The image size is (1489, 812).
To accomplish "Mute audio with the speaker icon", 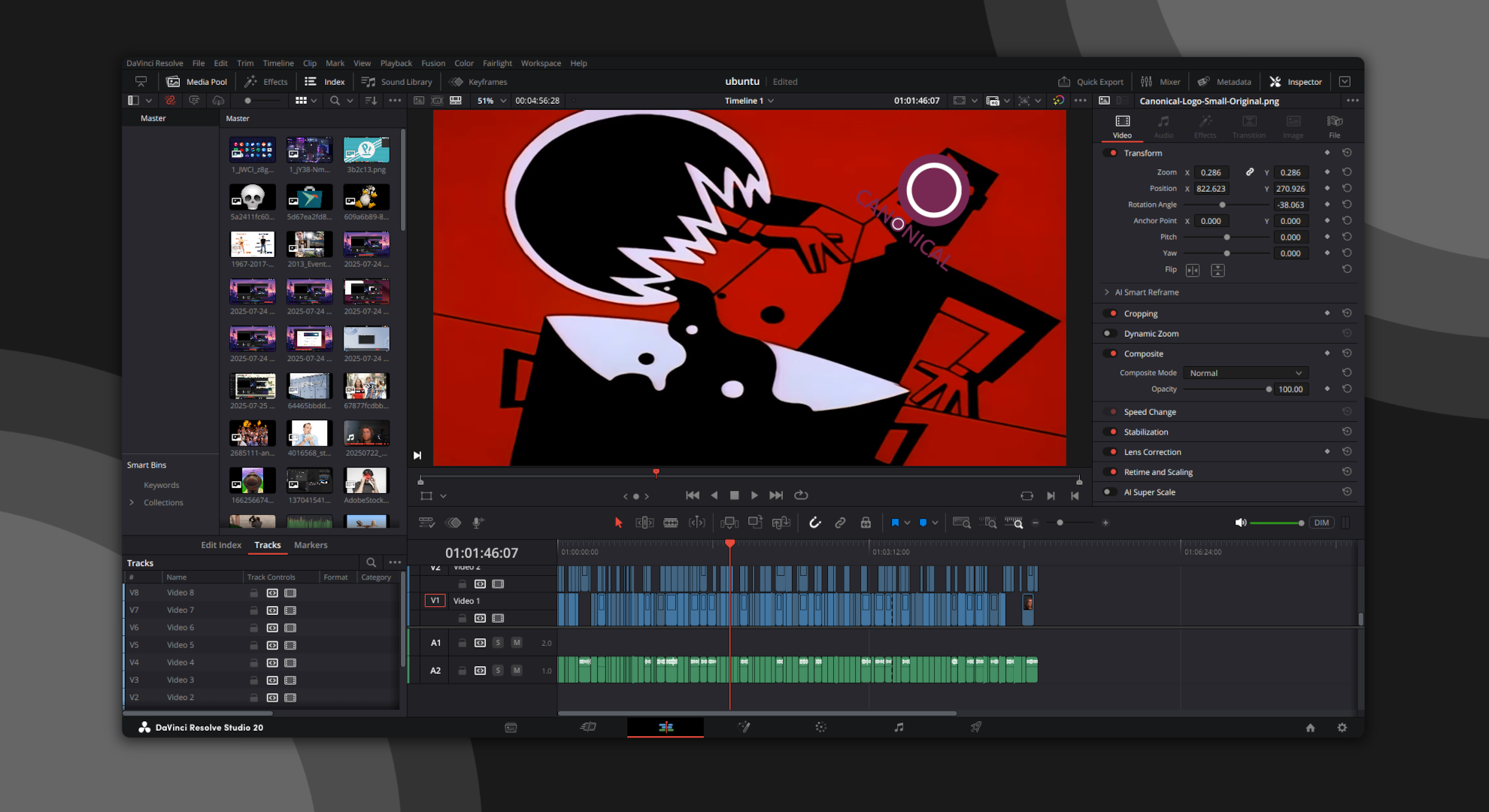I will (1240, 523).
